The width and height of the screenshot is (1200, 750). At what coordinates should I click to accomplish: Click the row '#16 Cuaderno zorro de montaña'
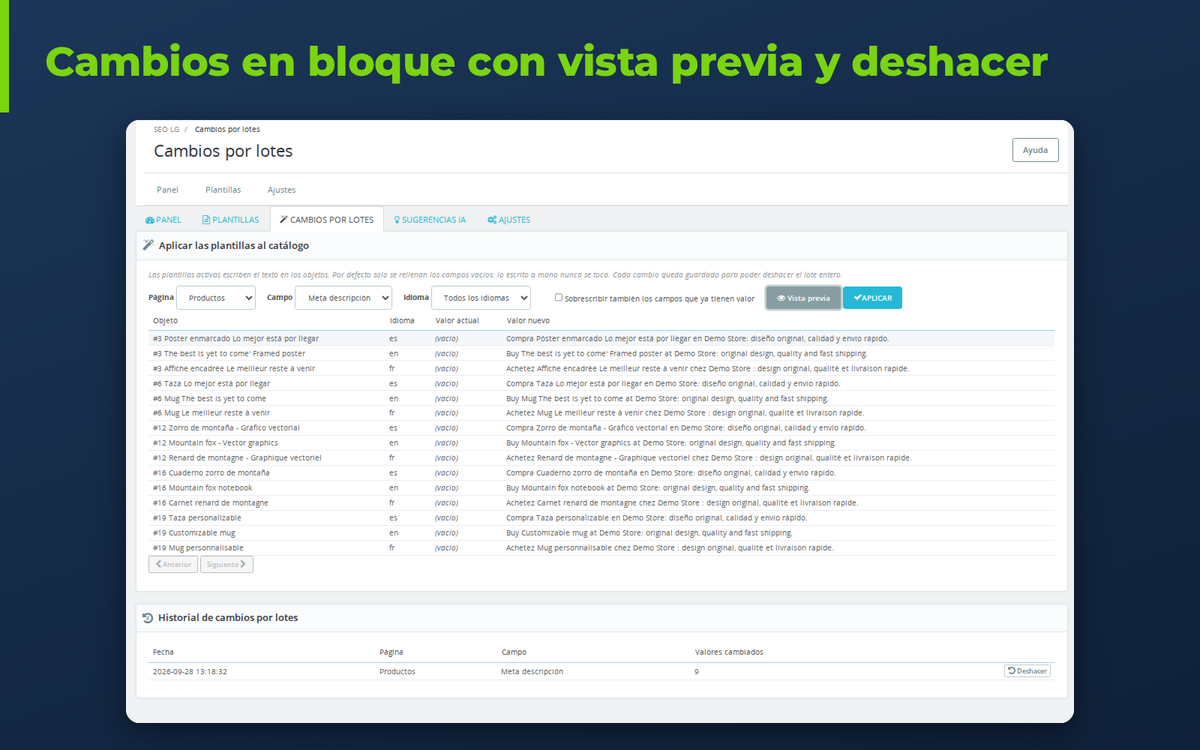pyautogui.click(x=601, y=473)
